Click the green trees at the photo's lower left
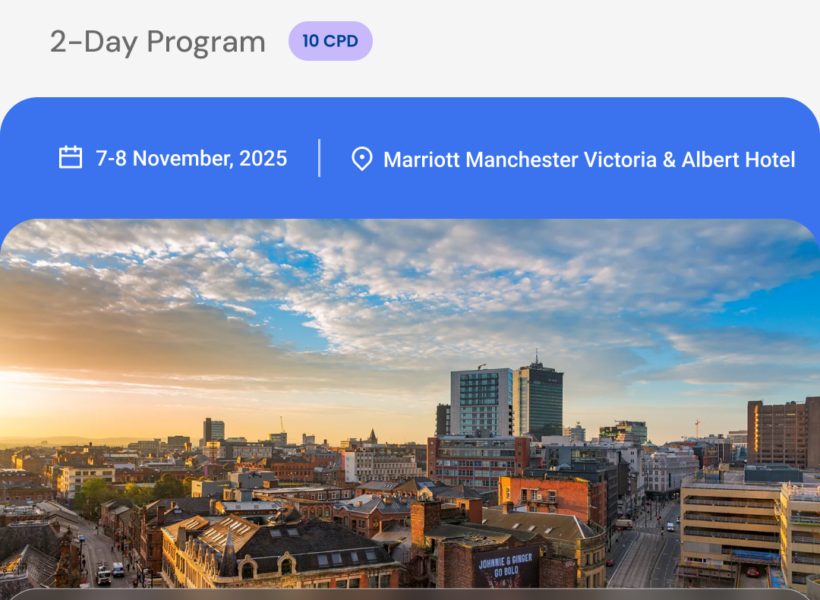820x600 pixels. pyautogui.click(x=95, y=495)
